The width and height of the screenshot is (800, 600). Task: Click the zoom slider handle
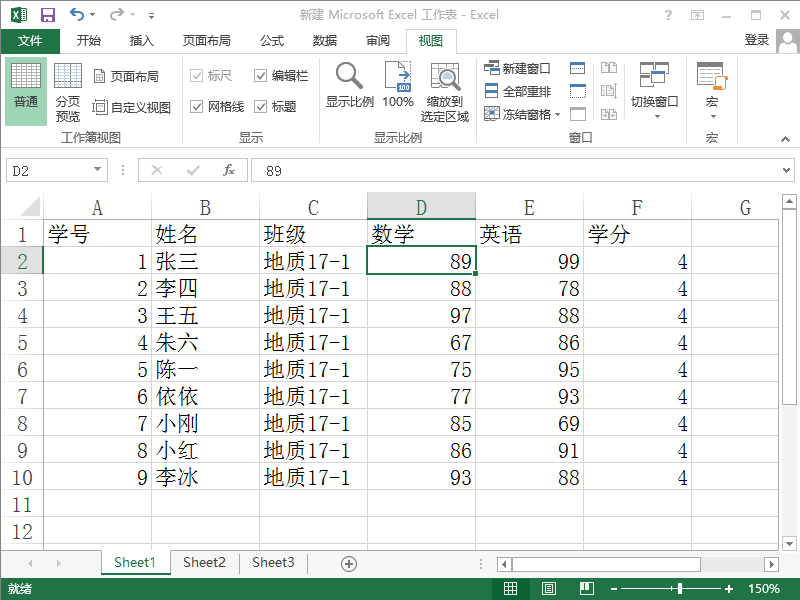click(680, 589)
